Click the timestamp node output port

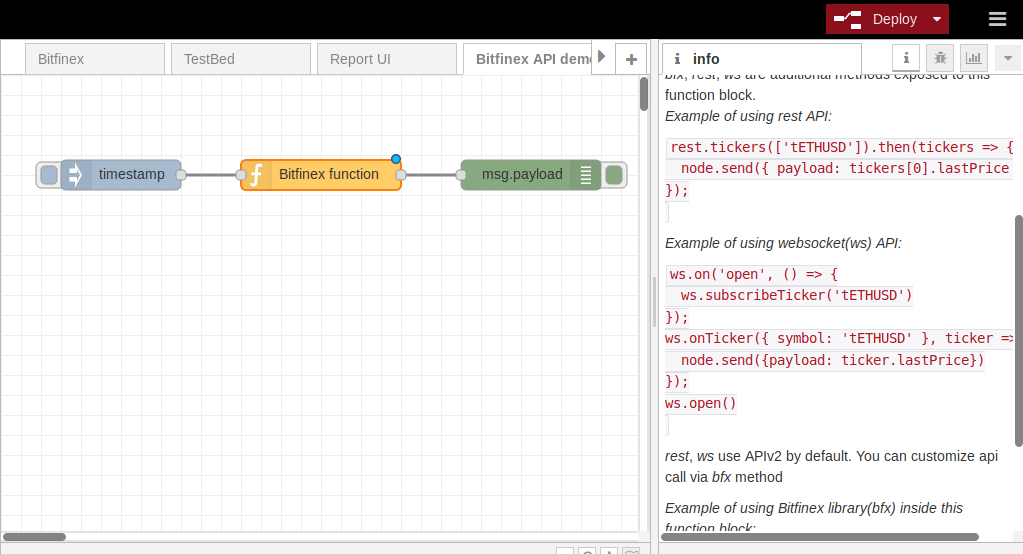[x=181, y=175]
